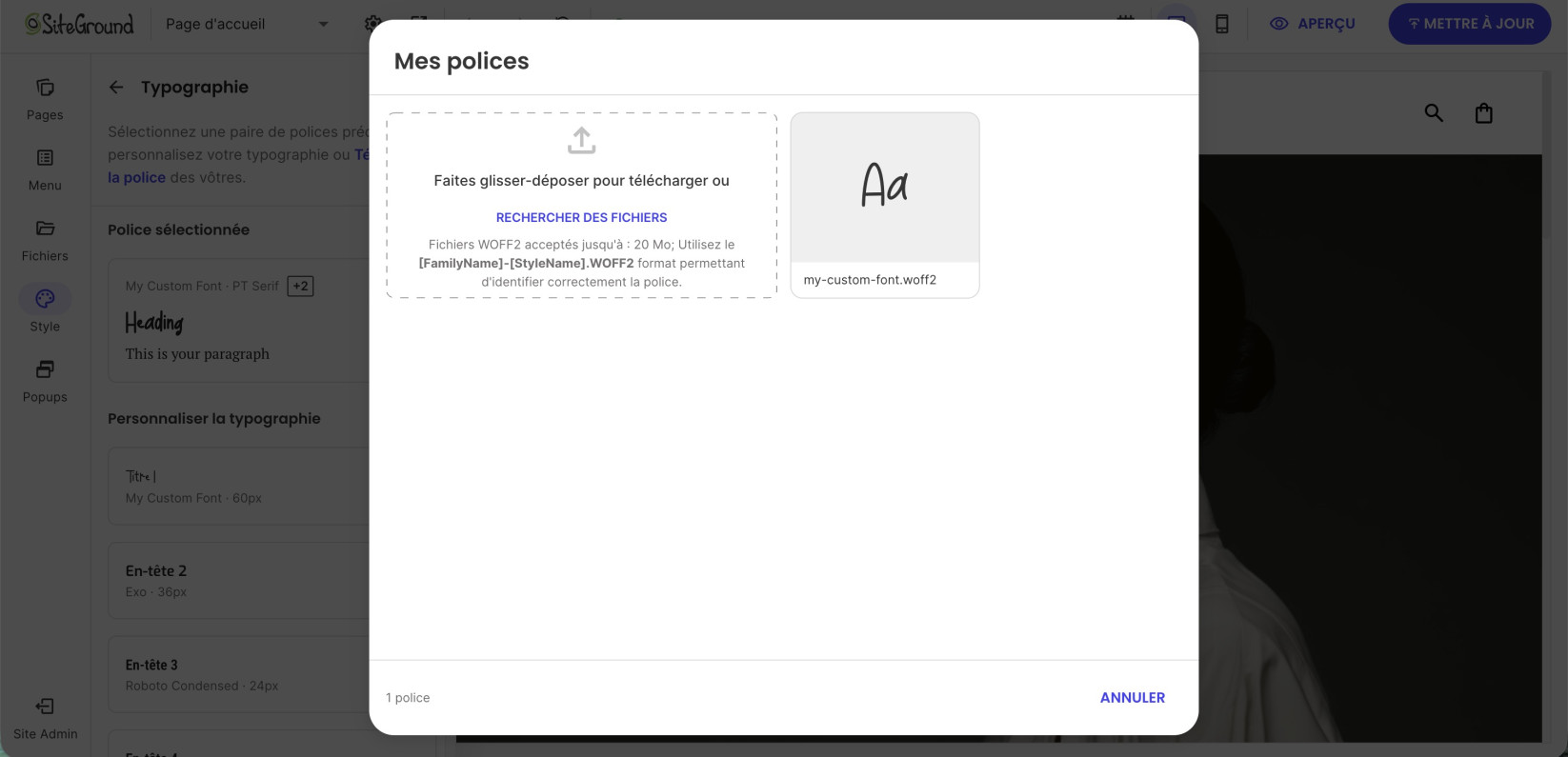Select the my-custom-font.woff2 font preview thumbnail
Viewport: 1568px width, 757px height.
click(x=885, y=188)
